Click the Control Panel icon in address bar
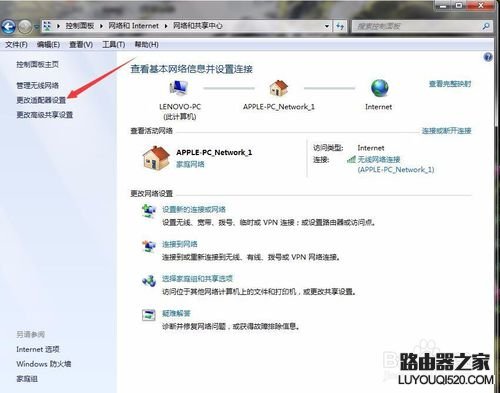 coord(48,26)
